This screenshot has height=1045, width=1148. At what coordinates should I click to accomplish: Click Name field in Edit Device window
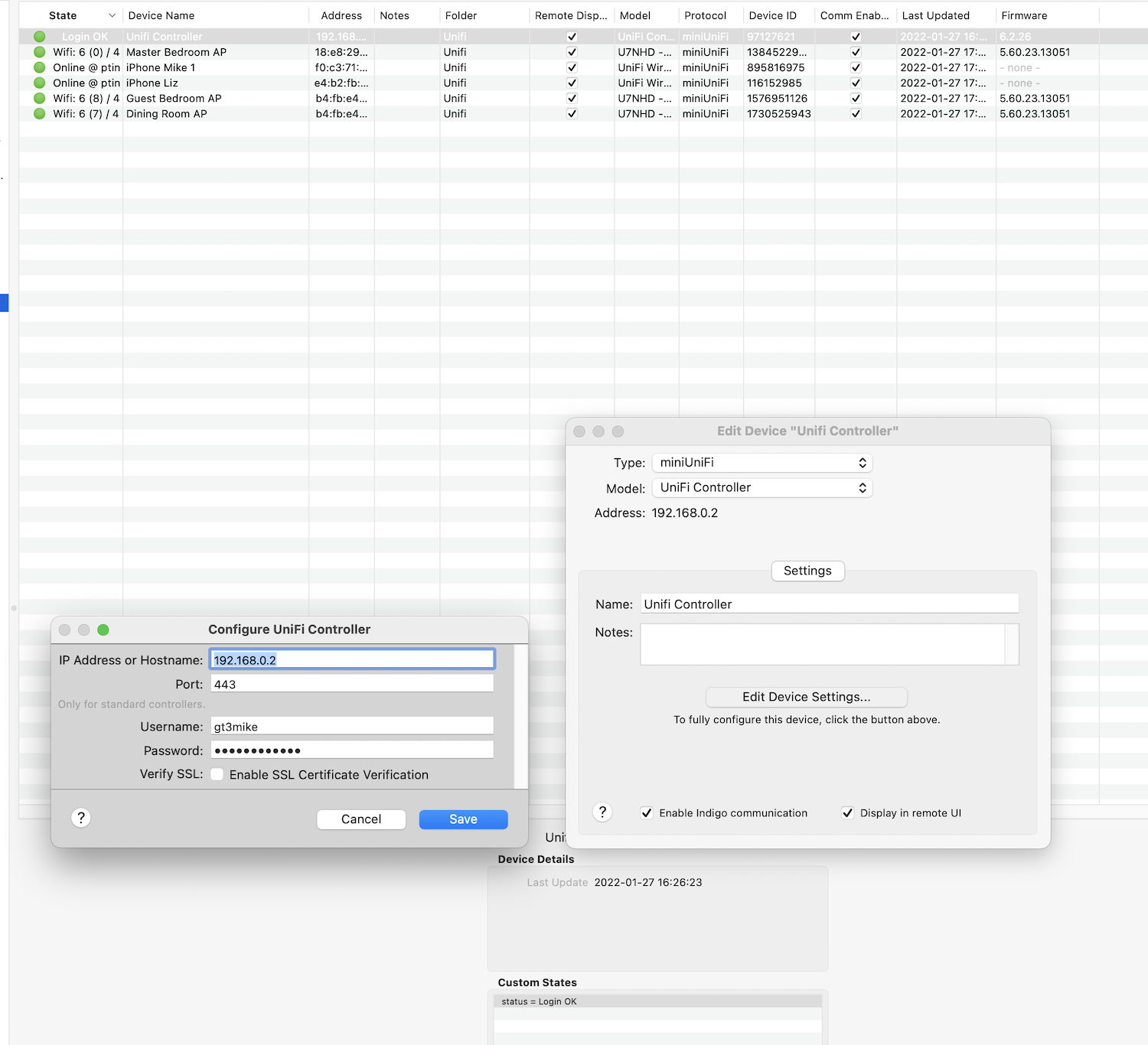830,604
